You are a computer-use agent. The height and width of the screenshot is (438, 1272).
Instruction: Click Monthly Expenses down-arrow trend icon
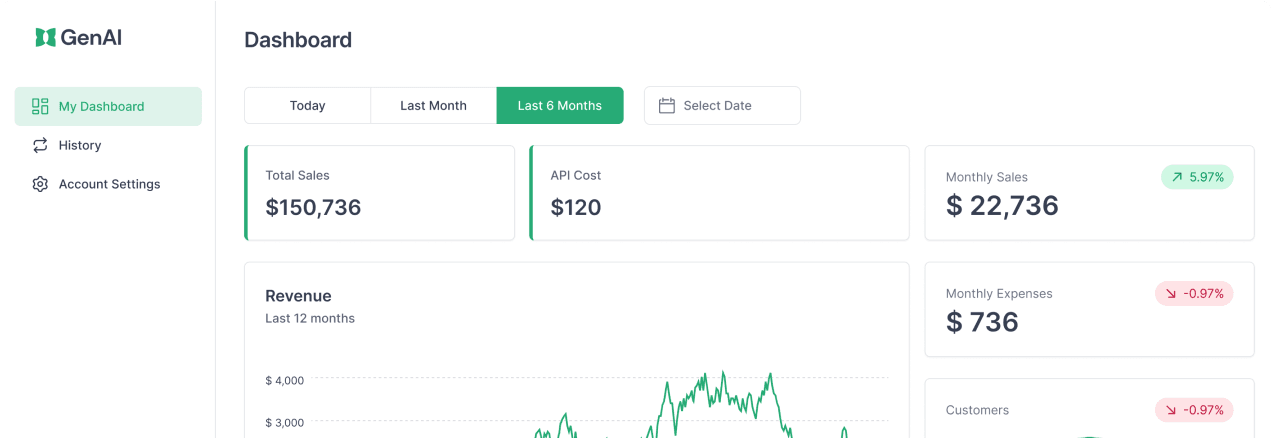coord(1171,294)
